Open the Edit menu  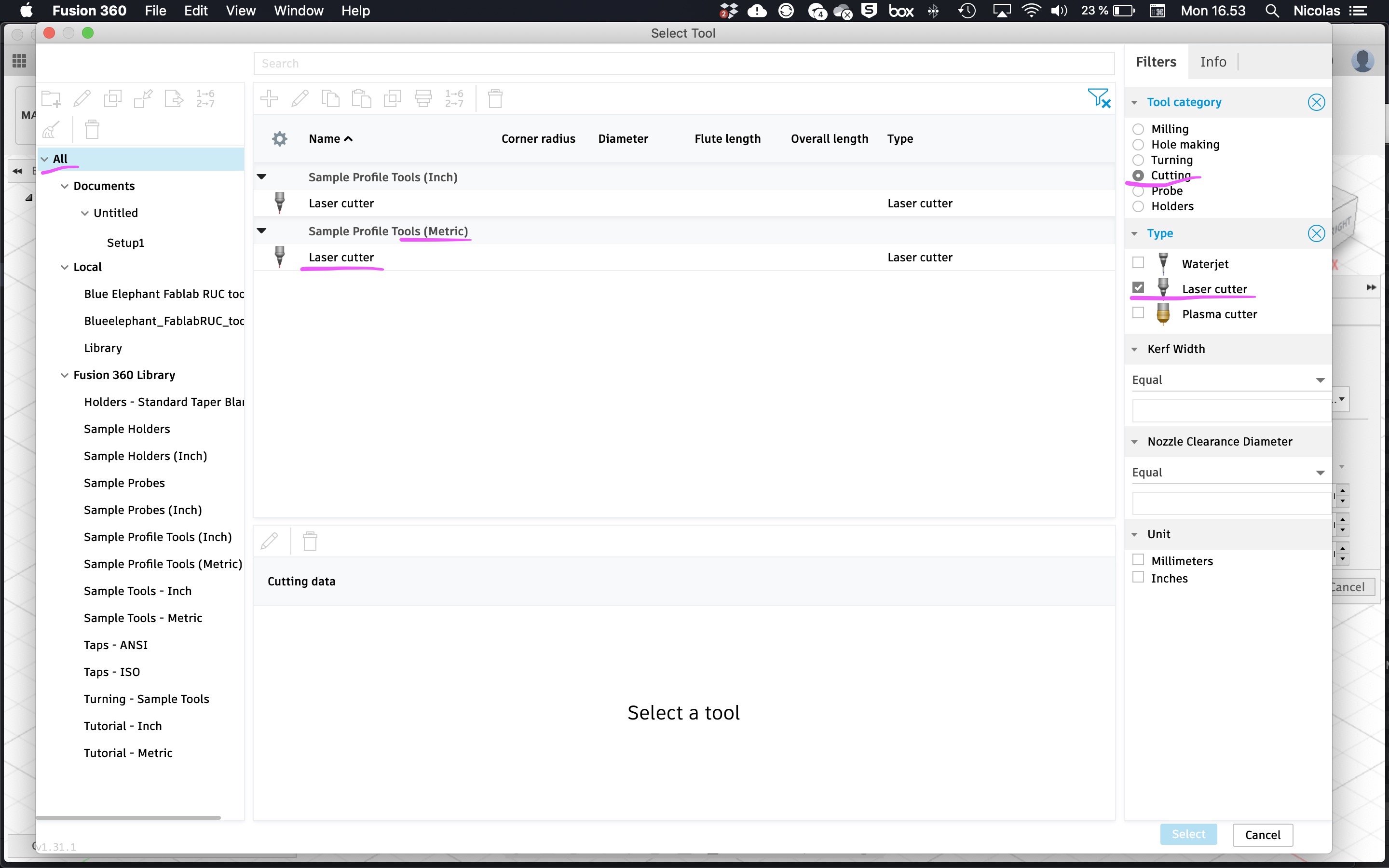(x=196, y=11)
